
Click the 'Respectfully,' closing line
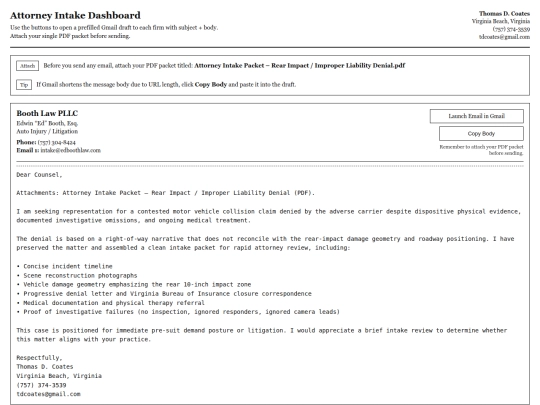click(39, 357)
